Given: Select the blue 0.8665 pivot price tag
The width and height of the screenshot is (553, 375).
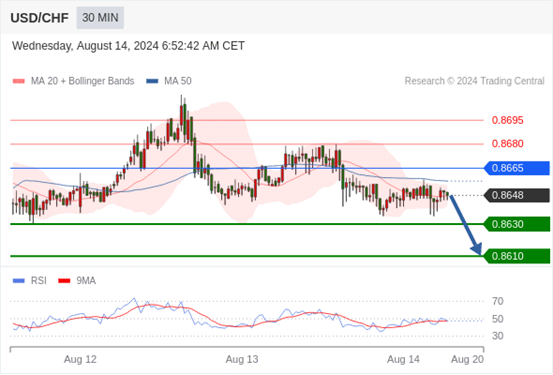Looking at the screenshot, I should click(517, 168).
